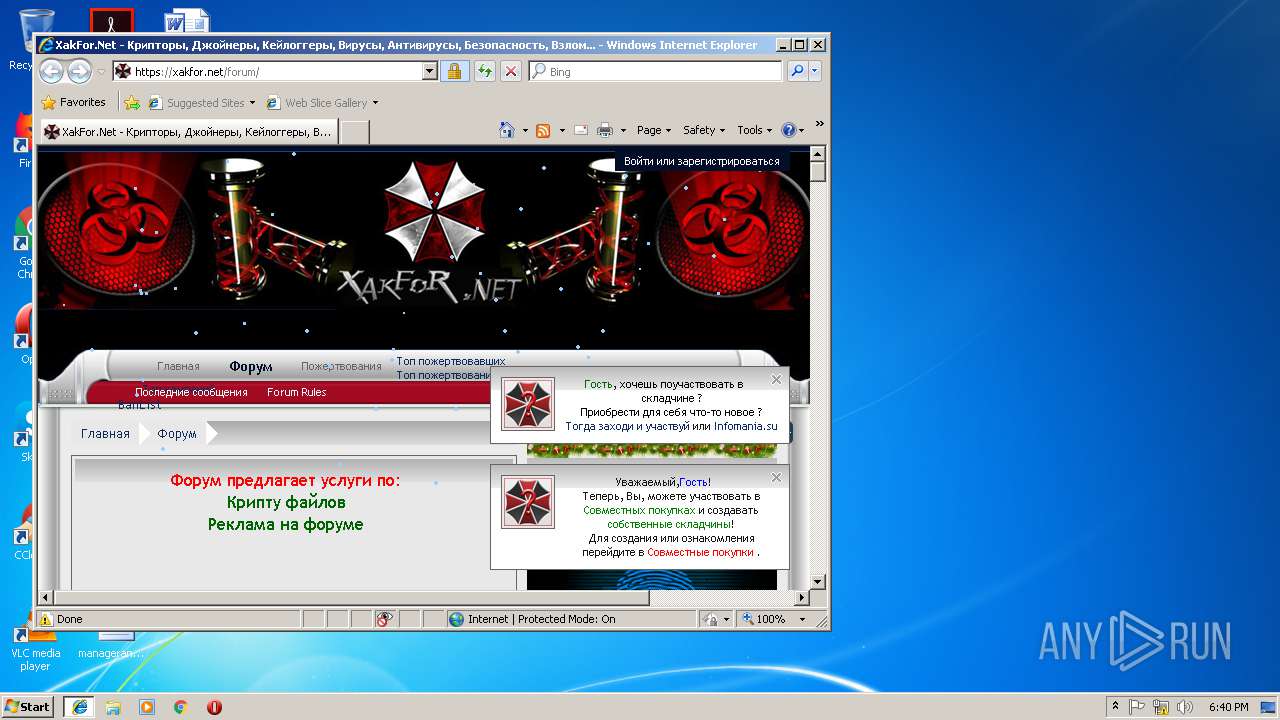The width and height of the screenshot is (1280, 720).
Task: Close the Уважаемый Гость popup notification
Action: tap(776, 478)
